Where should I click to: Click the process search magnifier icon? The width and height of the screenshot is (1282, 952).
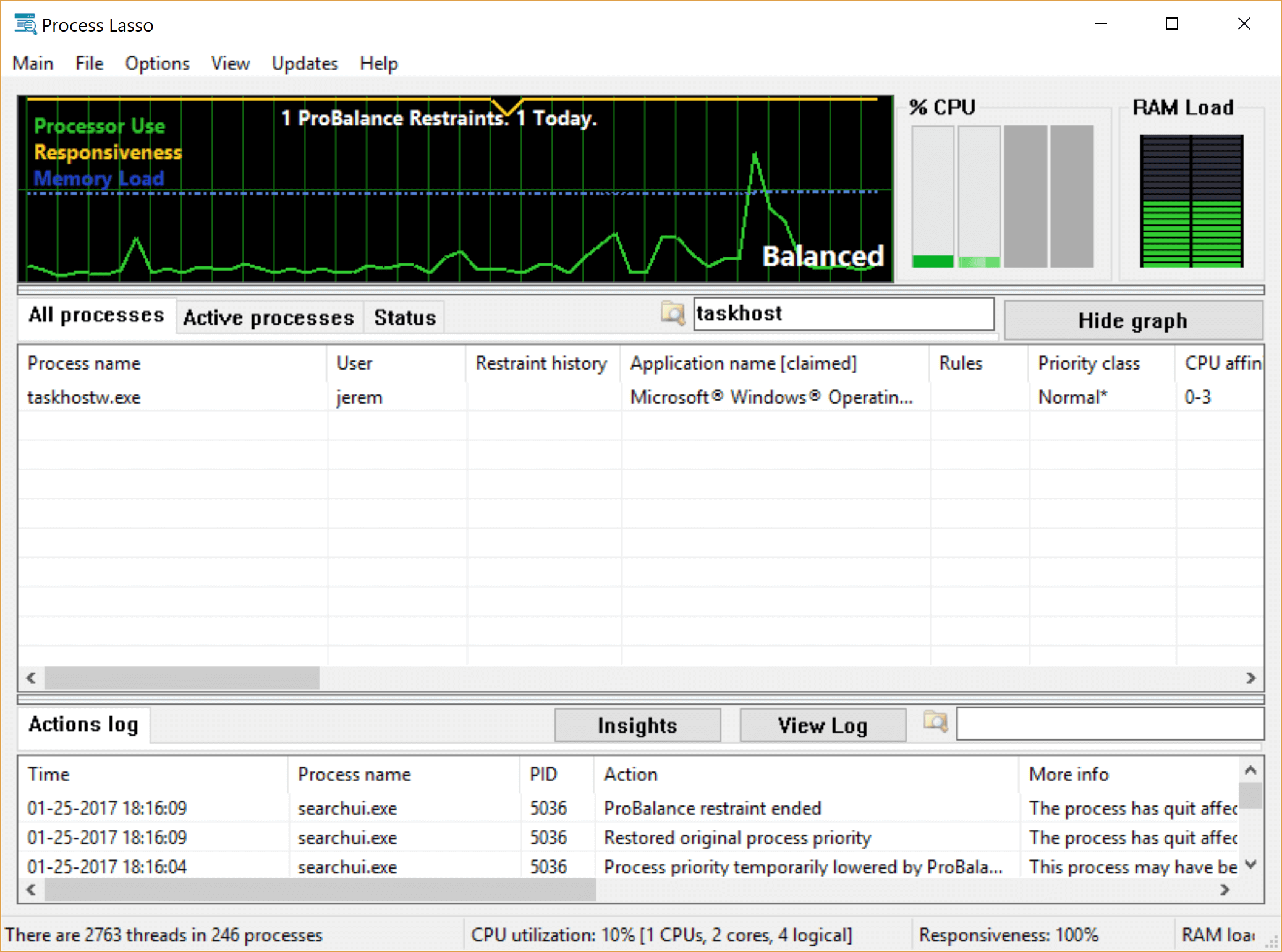[x=673, y=313]
